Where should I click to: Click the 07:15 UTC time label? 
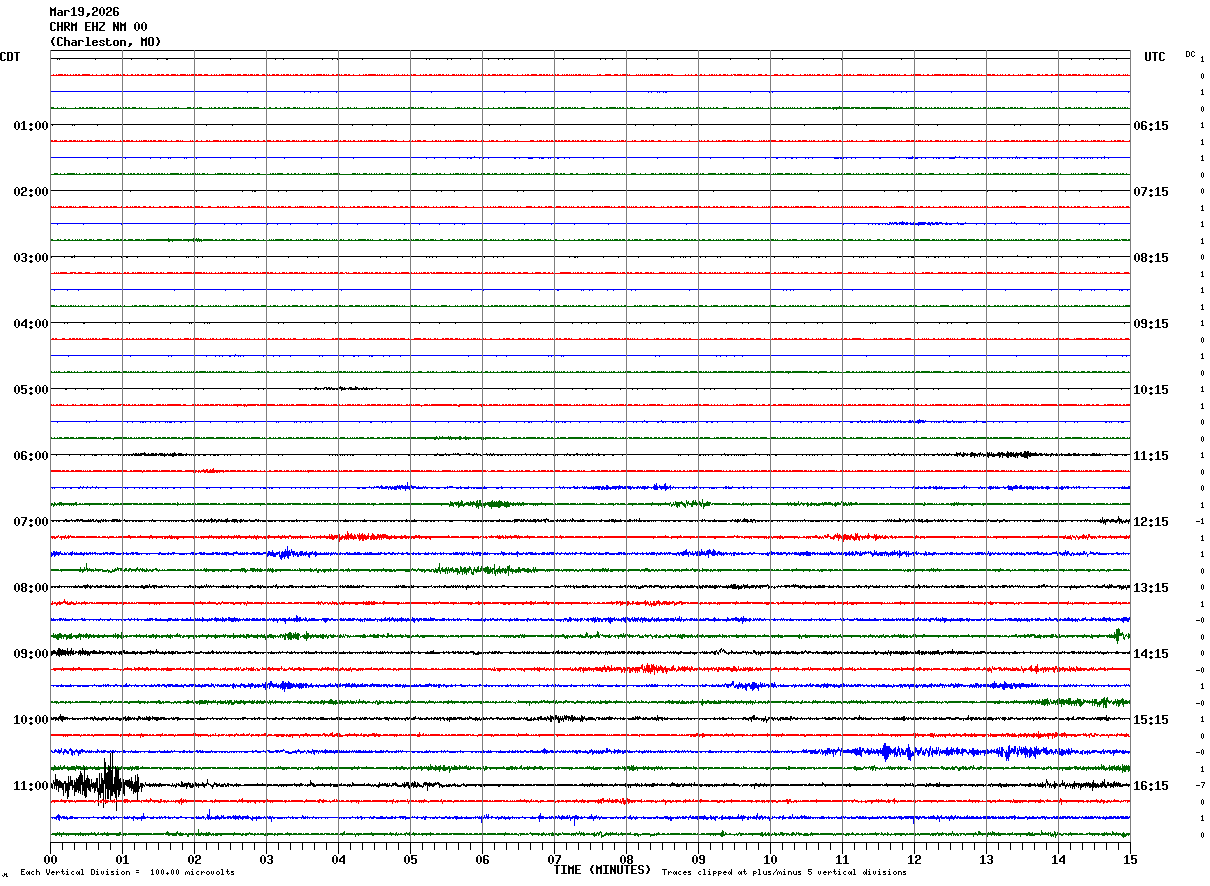(1151, 192)
